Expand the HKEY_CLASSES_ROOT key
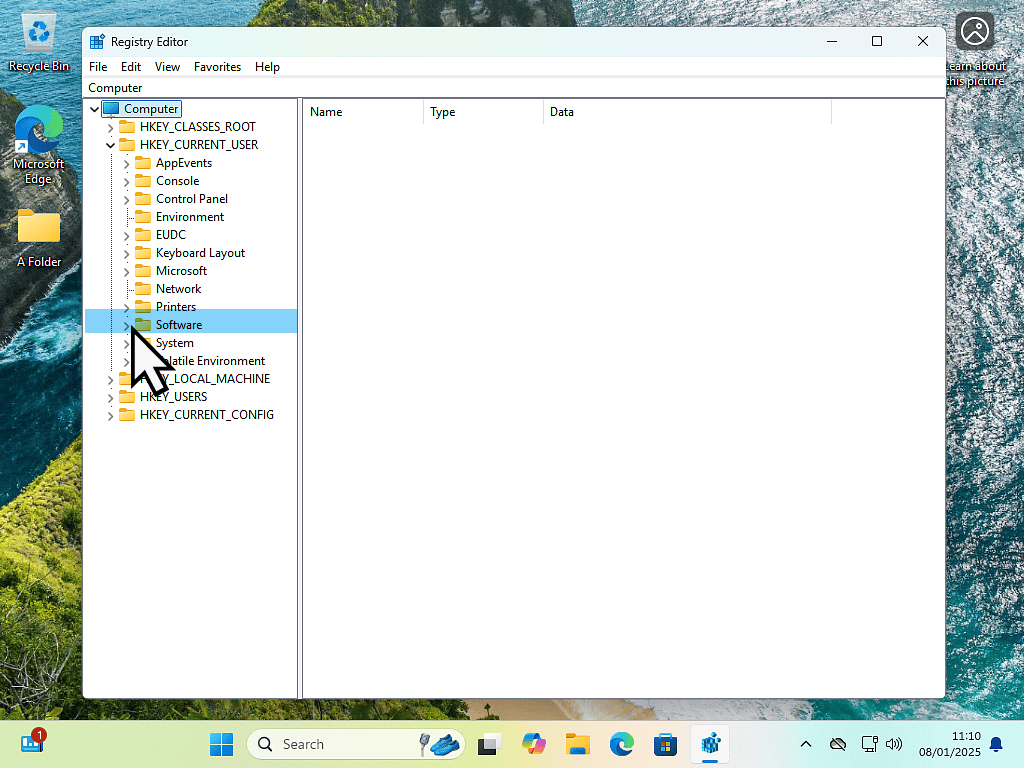The width and height of the screenshot is (1024, 768). 110,127
